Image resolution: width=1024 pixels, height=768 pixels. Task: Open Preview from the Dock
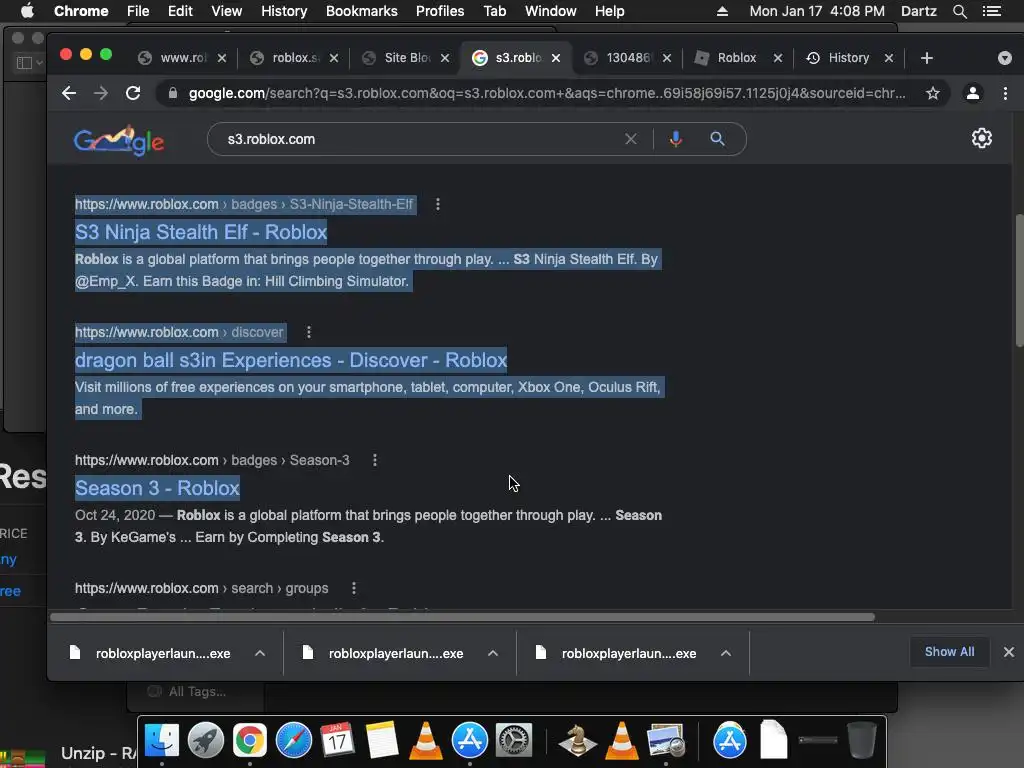pos(665,741)
